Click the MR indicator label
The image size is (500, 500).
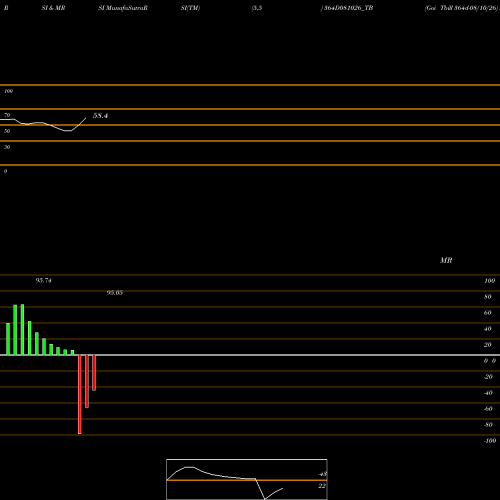pos(446,260)
